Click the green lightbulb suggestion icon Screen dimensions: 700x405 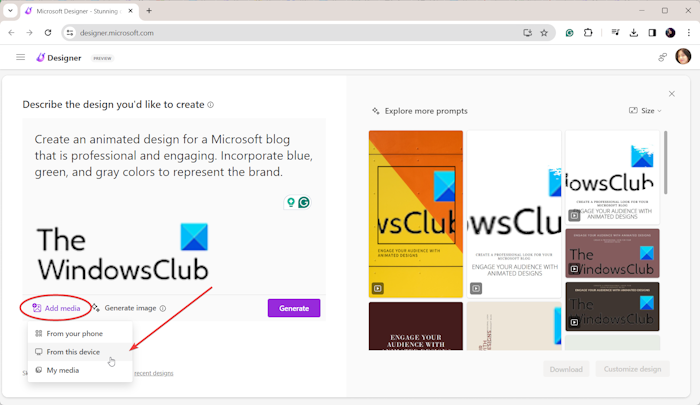[291, 202]
